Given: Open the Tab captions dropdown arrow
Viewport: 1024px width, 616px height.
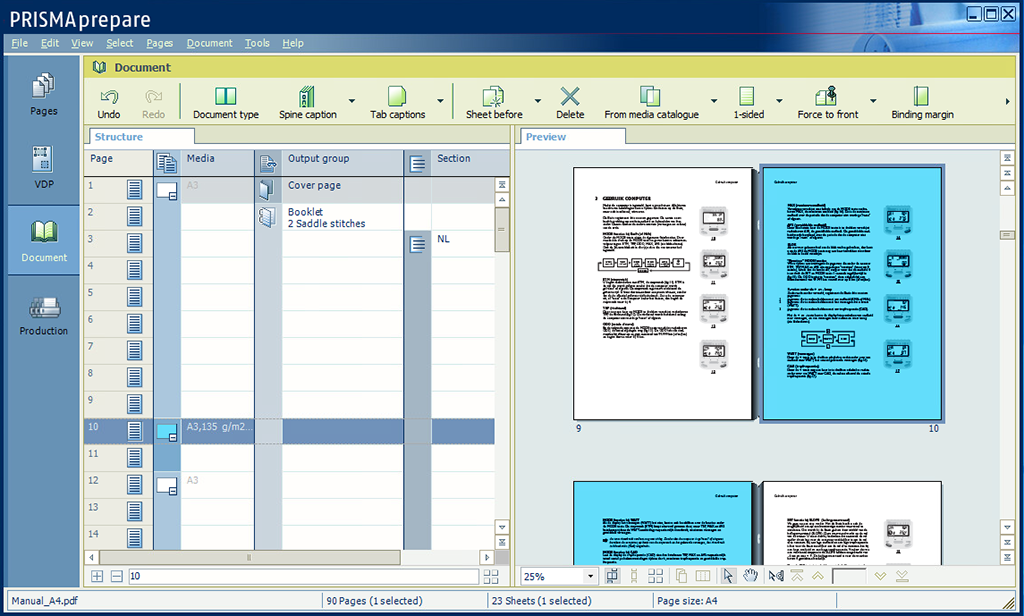Looking at the screenshot, I should click(x=440, y=101).
